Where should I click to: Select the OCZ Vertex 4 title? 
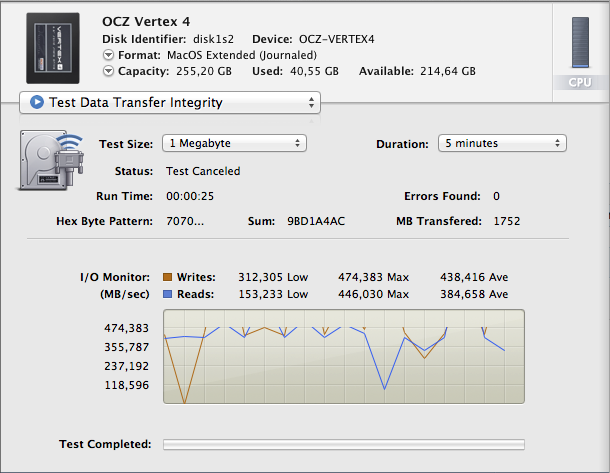point(146,21)
